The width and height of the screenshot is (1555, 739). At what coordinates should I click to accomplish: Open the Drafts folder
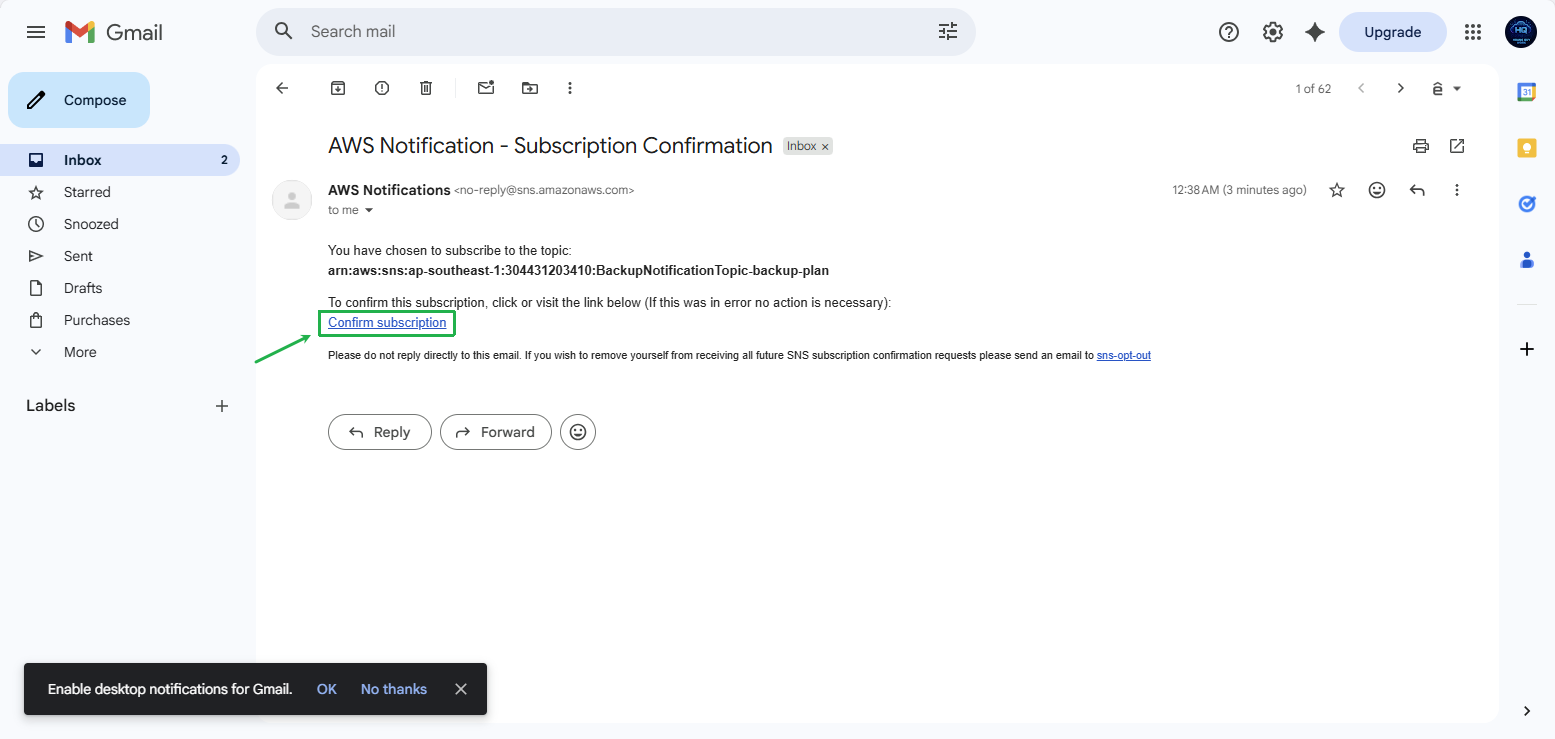(120, 288)
